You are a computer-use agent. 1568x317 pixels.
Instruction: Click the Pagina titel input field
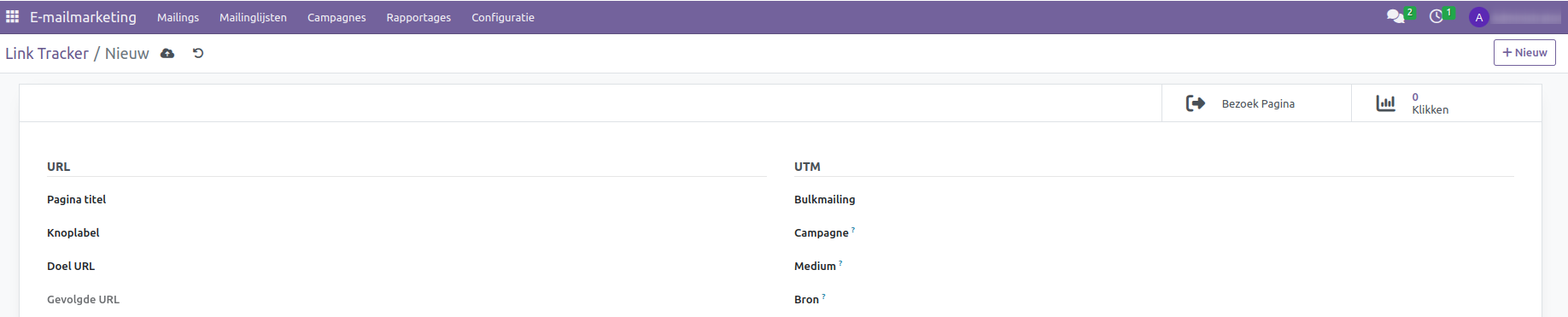(470, 199)
